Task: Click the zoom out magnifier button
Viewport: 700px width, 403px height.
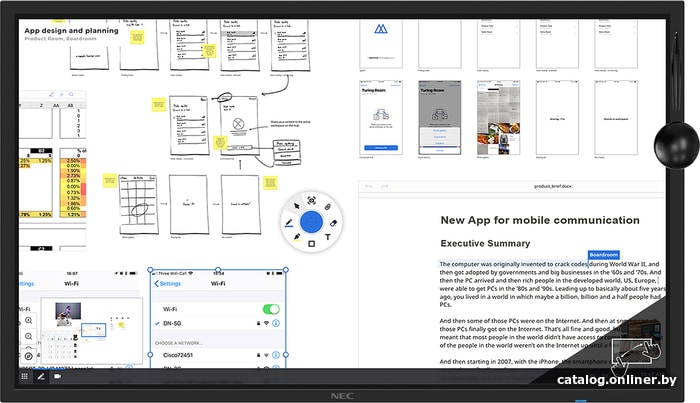Action: coord(29,337)
